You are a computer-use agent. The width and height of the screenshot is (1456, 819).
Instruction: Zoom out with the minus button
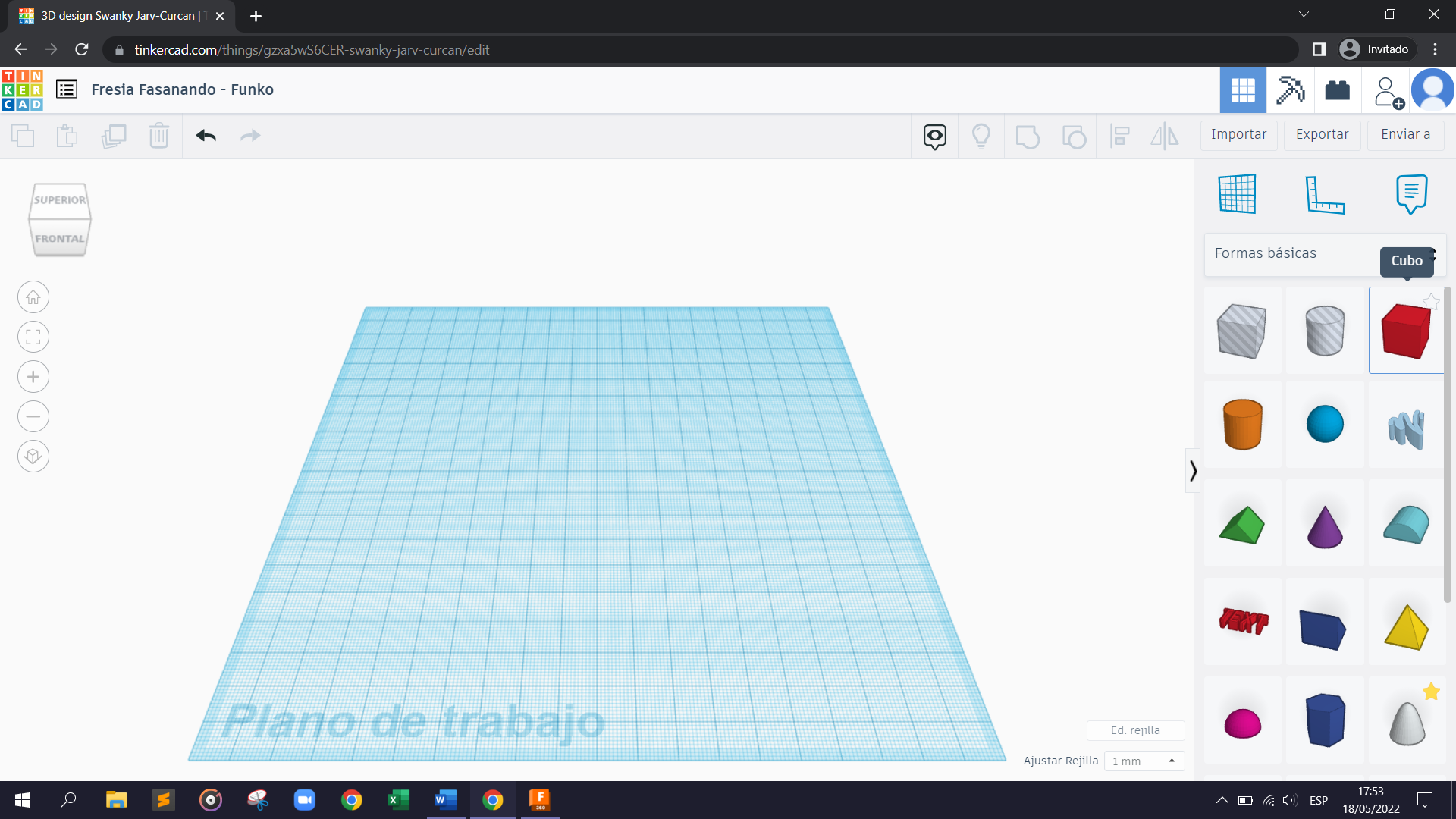[x=33, y=416]
